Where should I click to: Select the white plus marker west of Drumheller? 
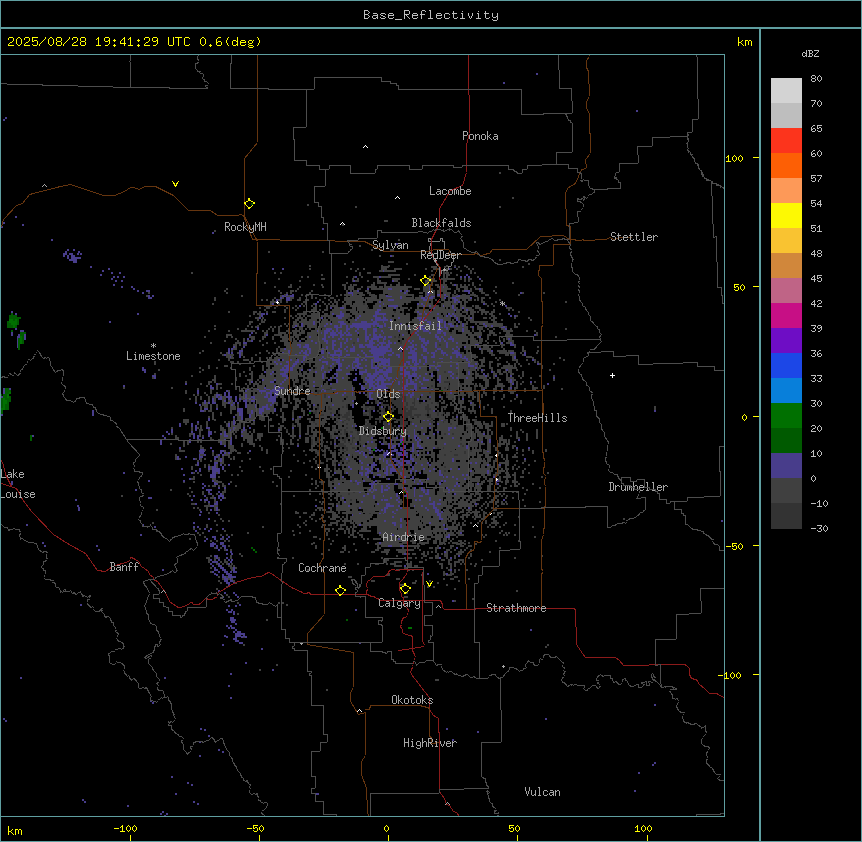tap(612, 375)
